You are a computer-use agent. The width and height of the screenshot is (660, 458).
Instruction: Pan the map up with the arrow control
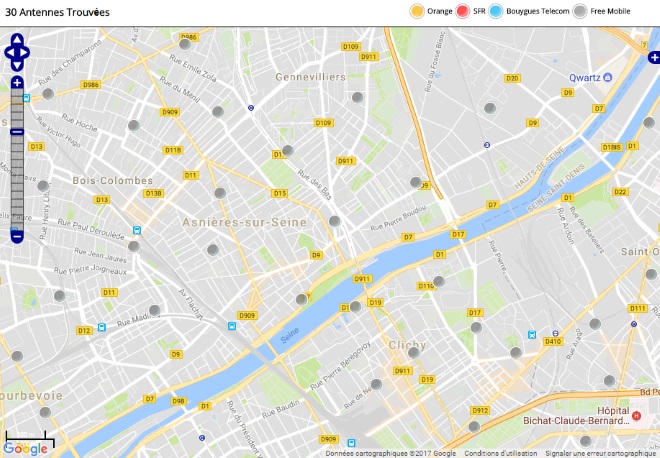coord(17,40)
